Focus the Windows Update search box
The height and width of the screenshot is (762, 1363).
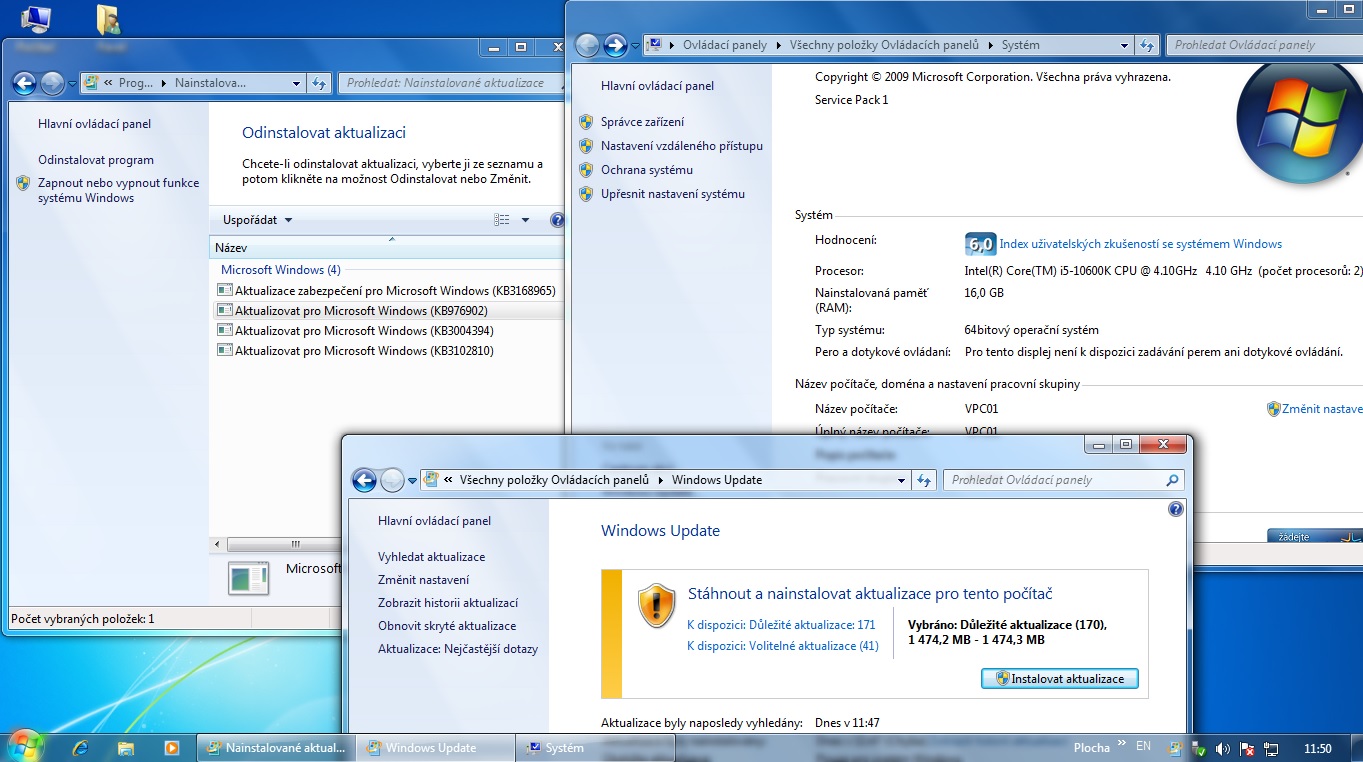coord(1064,480)
